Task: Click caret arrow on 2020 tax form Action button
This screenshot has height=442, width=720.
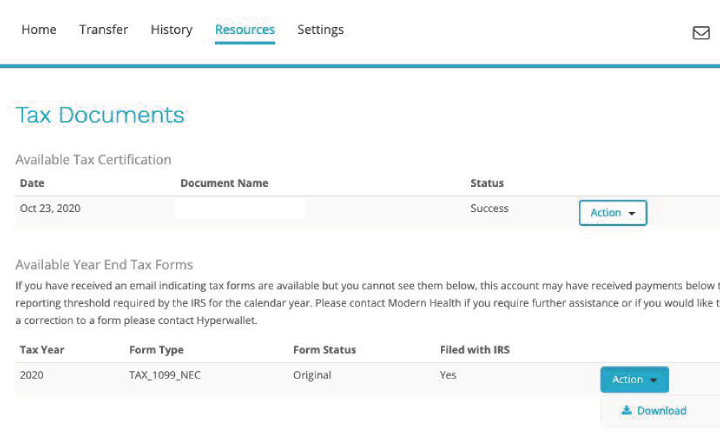Action: pos(653,380)
